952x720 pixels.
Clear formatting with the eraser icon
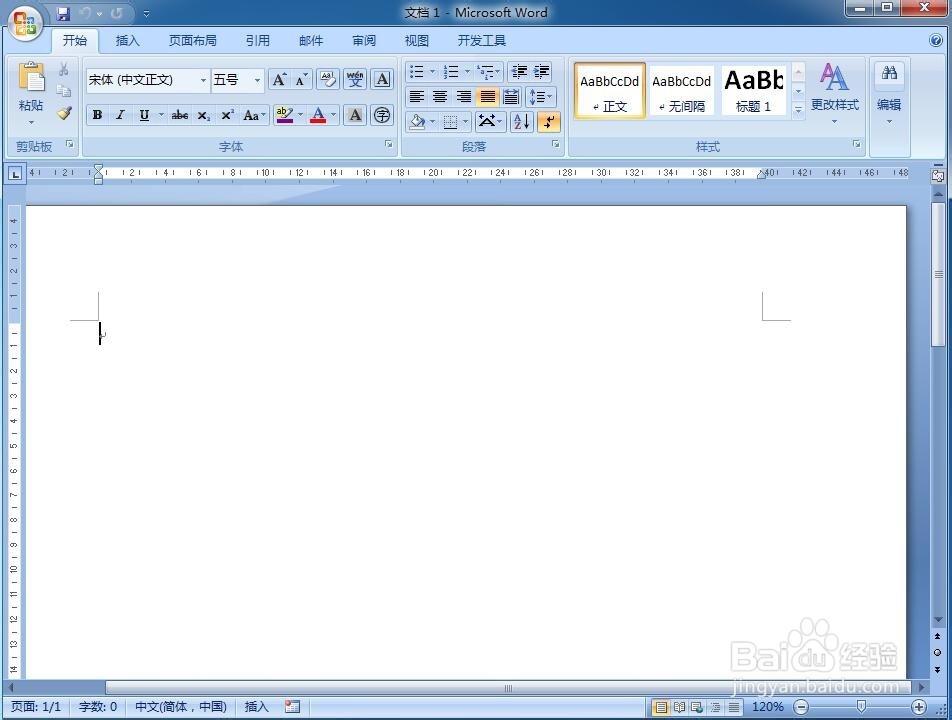(x=328, y=80)
